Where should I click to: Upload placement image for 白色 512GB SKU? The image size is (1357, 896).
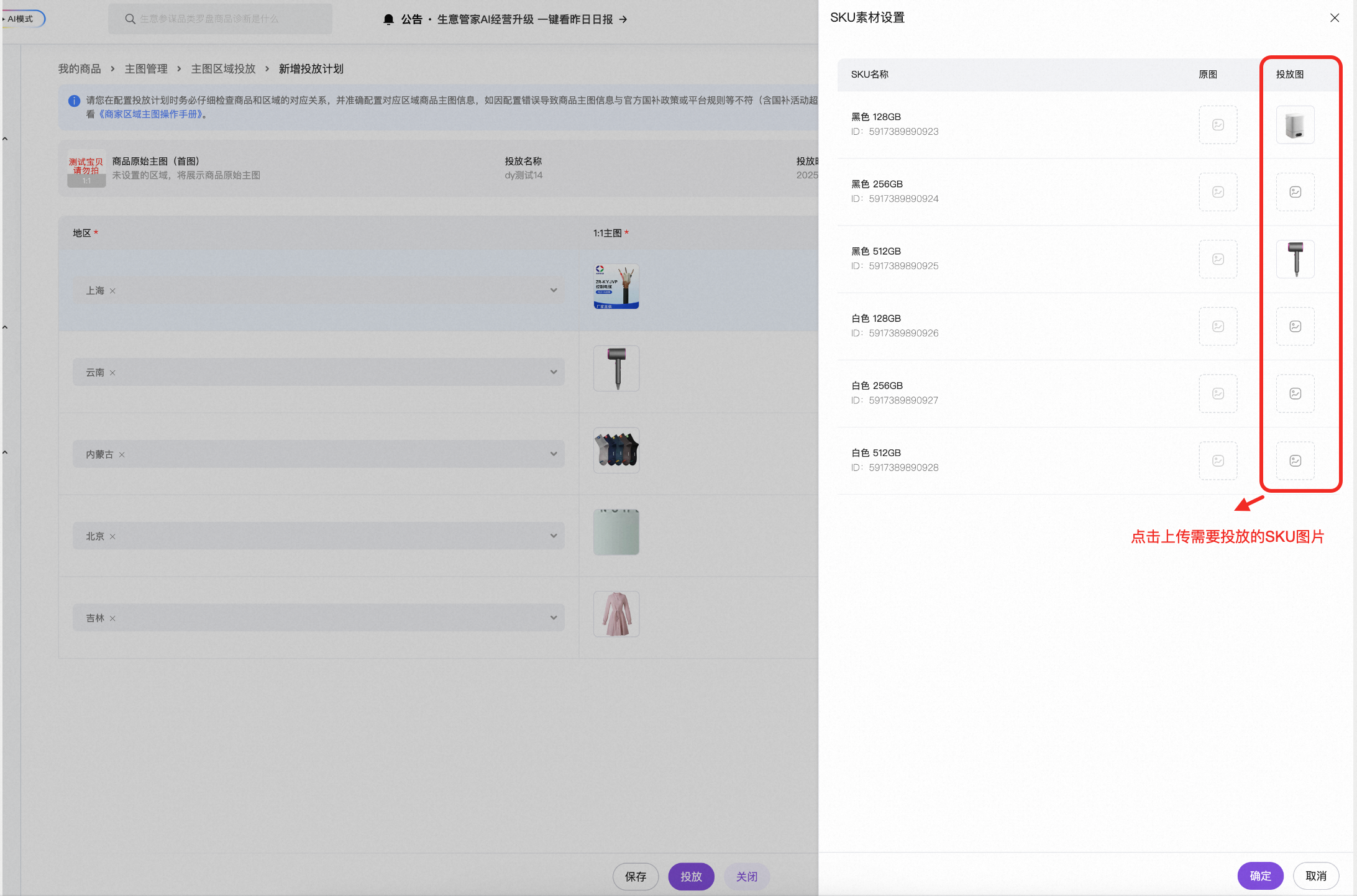(1295, 460)
